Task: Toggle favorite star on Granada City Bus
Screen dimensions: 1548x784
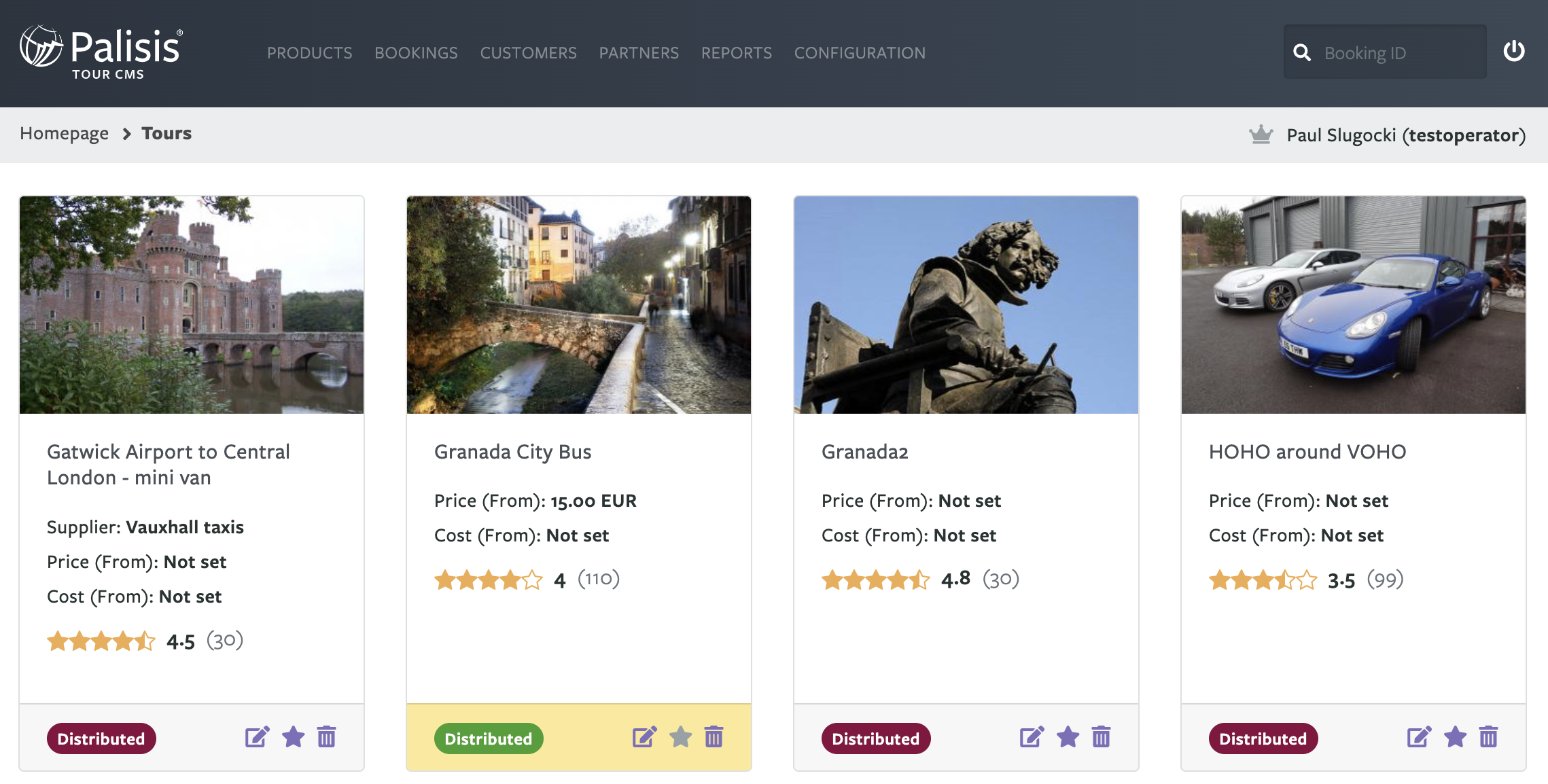Action: (680, 737)
